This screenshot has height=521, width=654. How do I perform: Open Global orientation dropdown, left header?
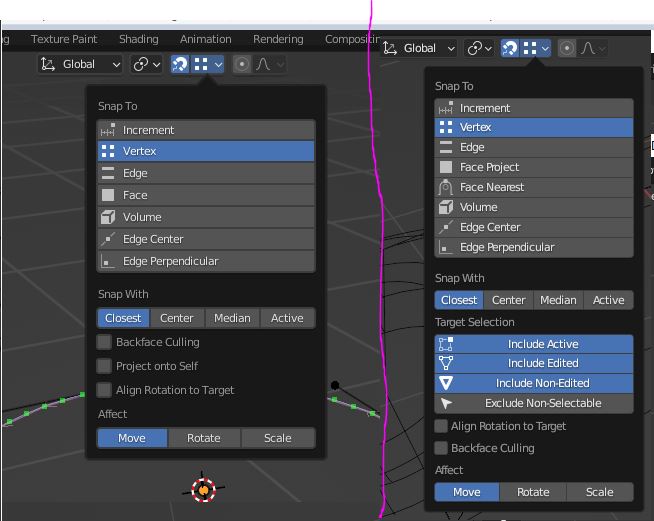80,64
